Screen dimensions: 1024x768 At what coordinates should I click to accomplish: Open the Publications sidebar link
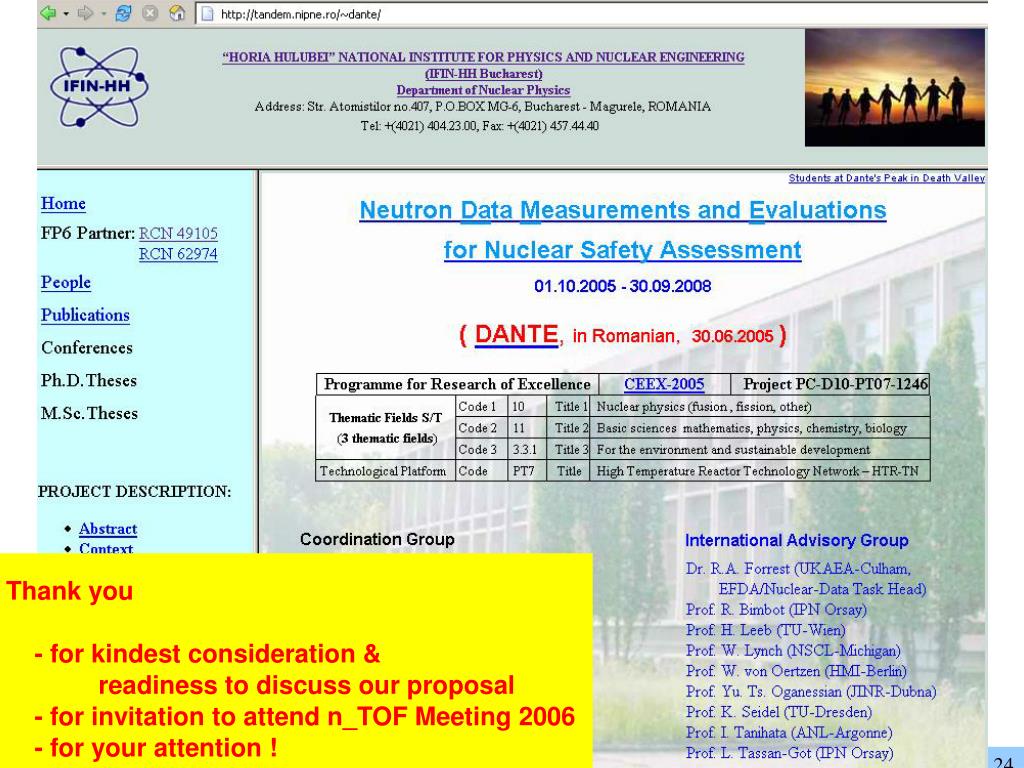click(x=86, y=315)
